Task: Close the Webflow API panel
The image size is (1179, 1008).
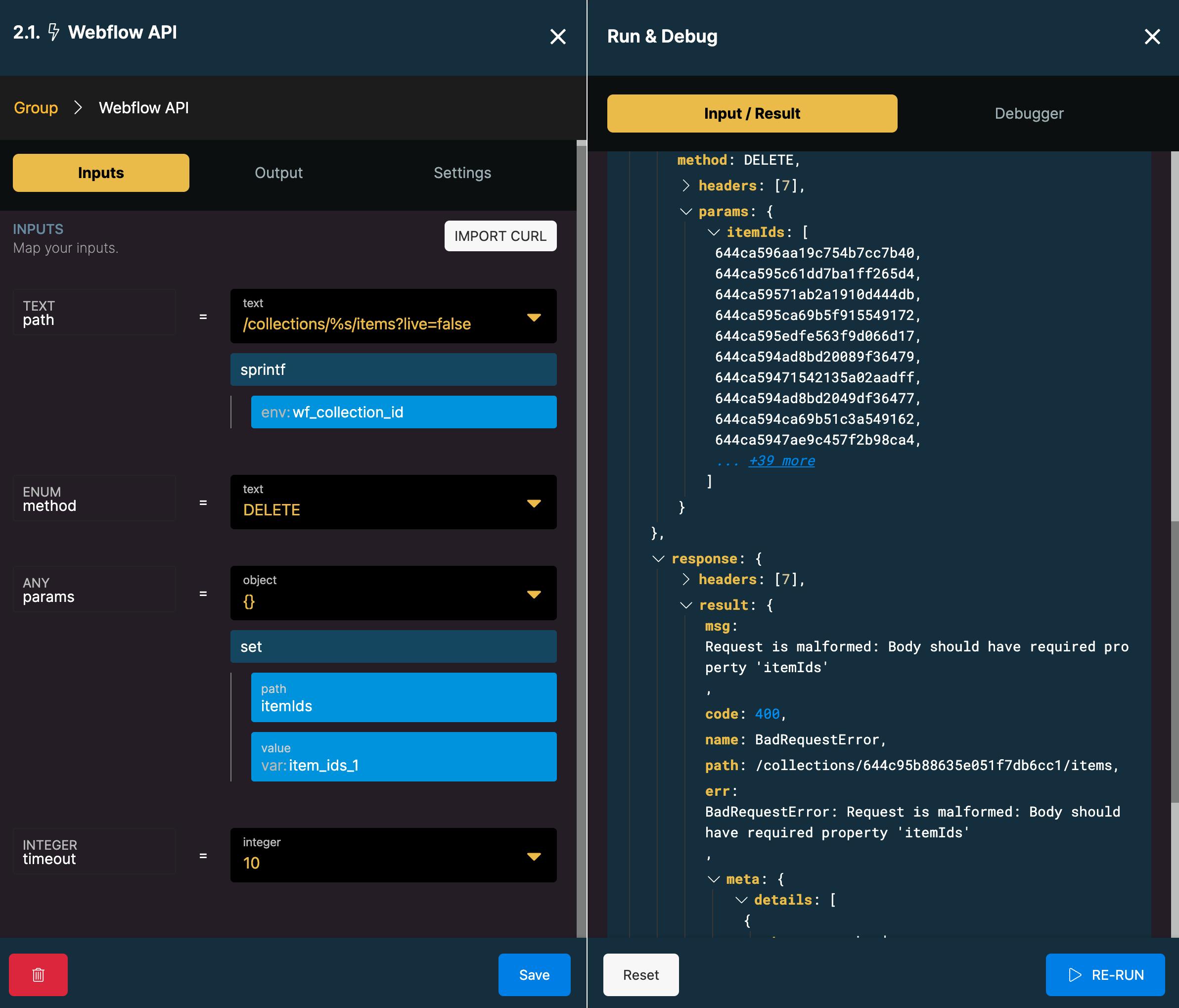Action: point(558,37)
